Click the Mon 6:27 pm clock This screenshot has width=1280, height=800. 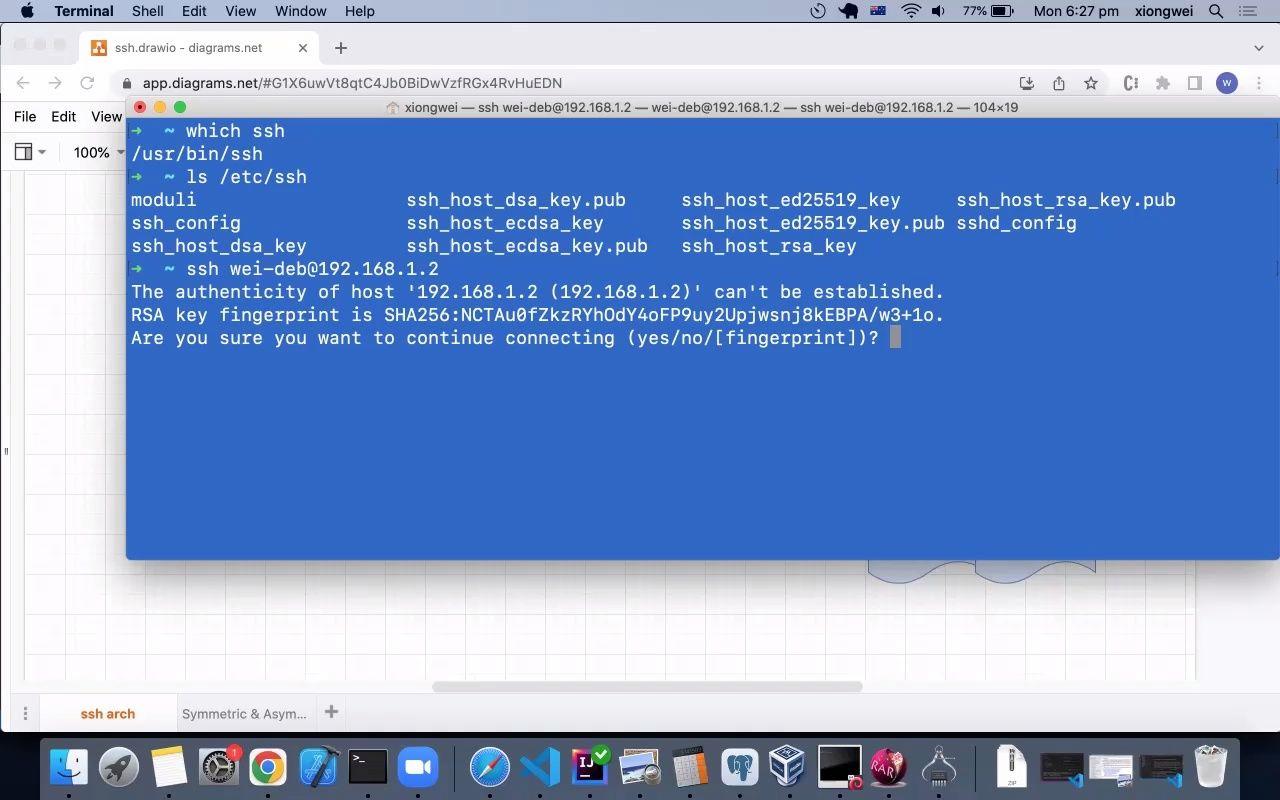point(1076,11)
